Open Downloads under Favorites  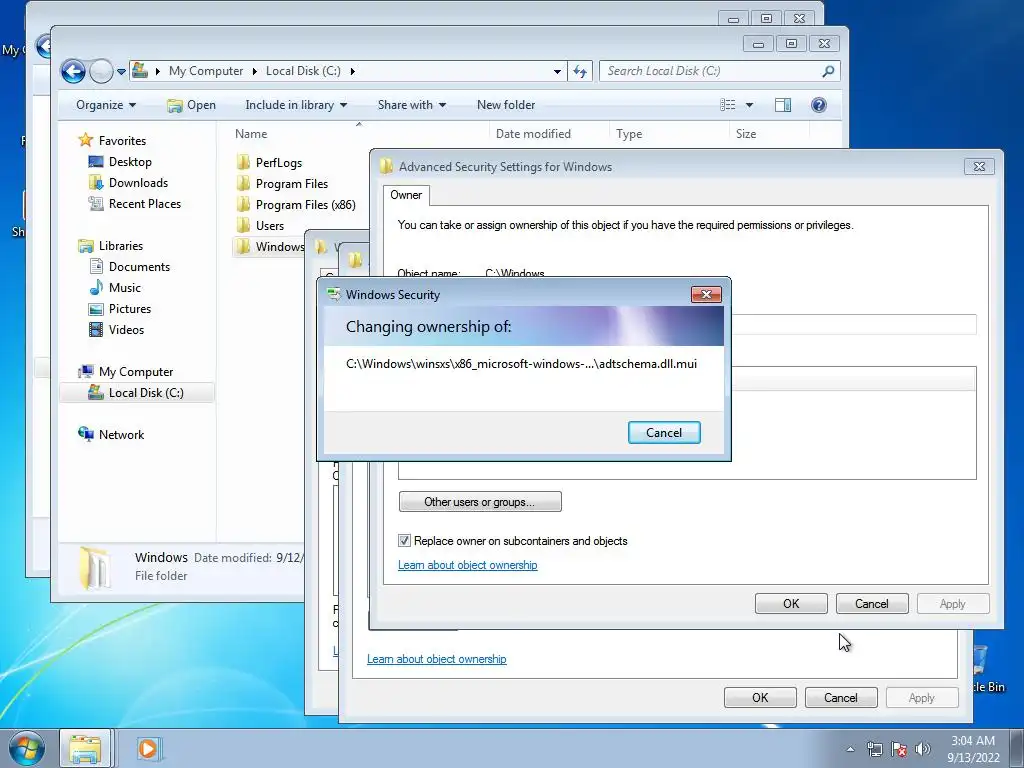[x=138, y=183]
